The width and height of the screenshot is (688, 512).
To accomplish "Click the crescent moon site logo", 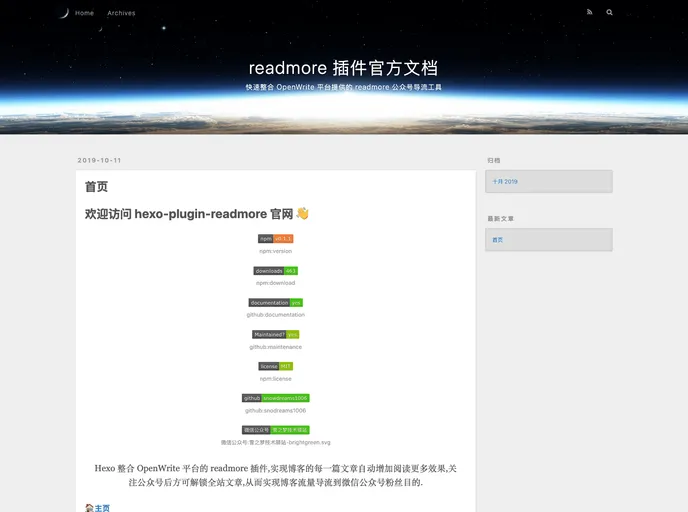I will 64,13.
